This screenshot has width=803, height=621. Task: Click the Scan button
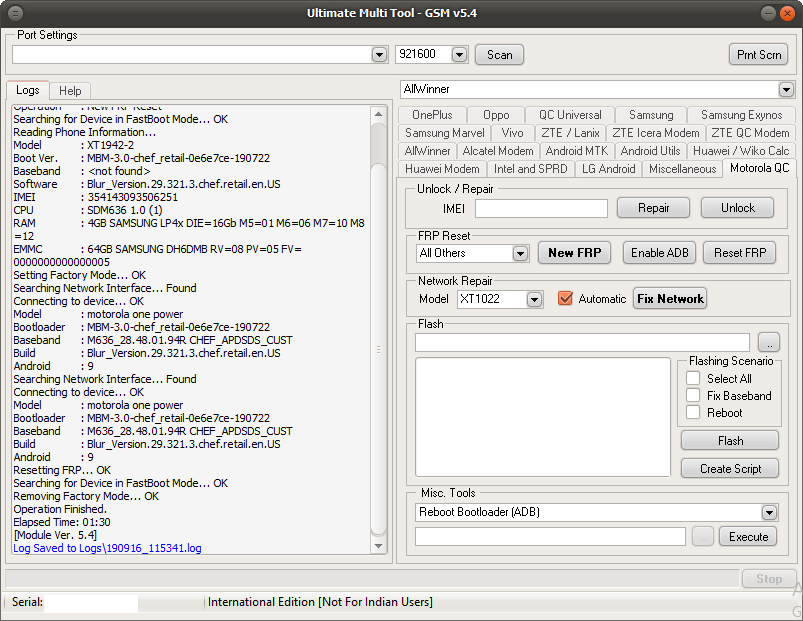(499, 54)
